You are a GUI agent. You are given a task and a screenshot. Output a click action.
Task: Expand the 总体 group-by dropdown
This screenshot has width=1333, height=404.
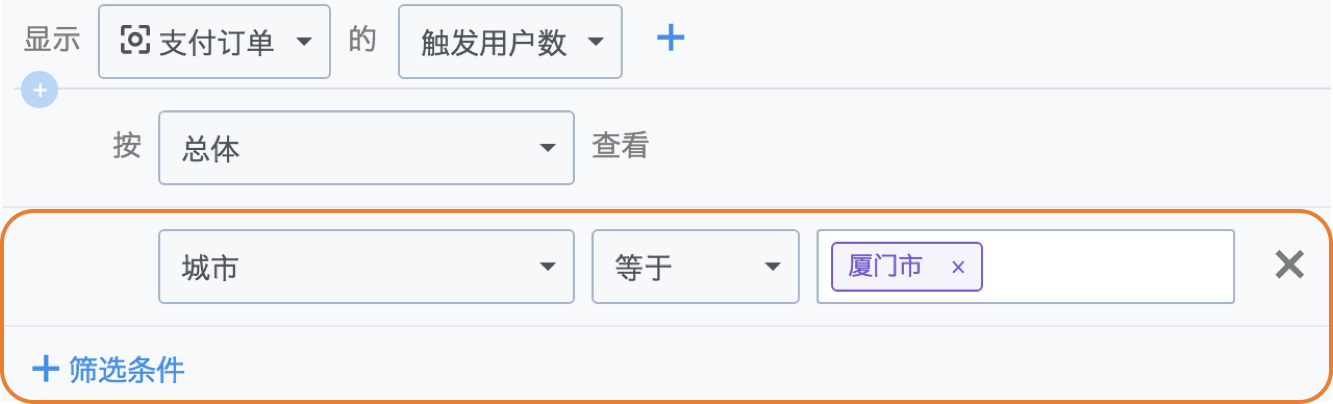click(x=365, y=148)
